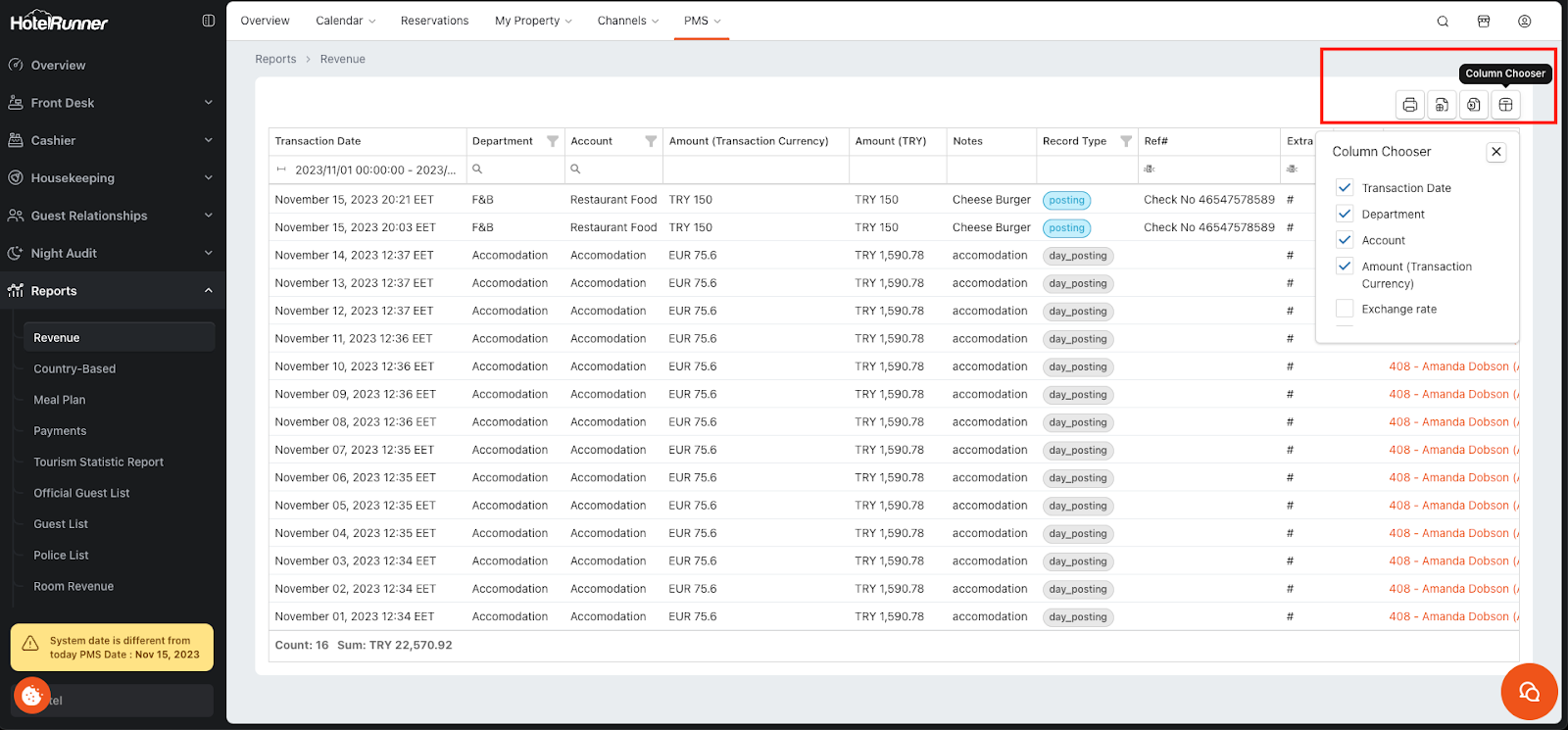Switch to the Calendar tab
Image resolution: width=1568 pixels, height=730 pixels.
(339, 21)
